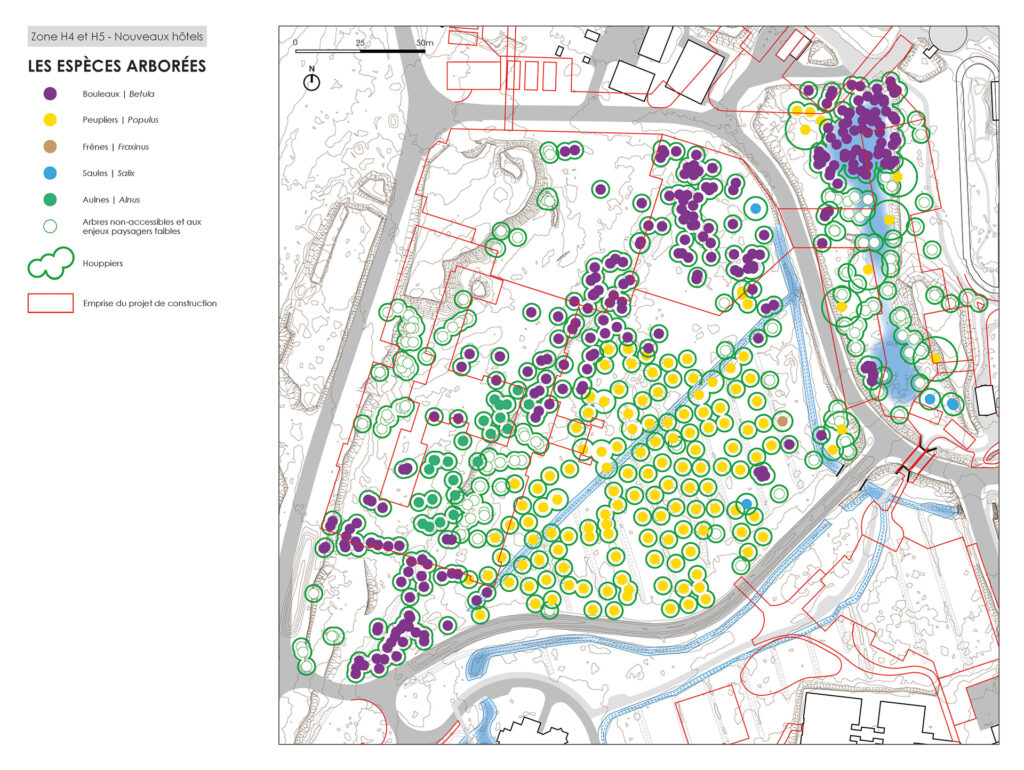
Task: Click the north arrow compass symbol
Action: [312, 80]
